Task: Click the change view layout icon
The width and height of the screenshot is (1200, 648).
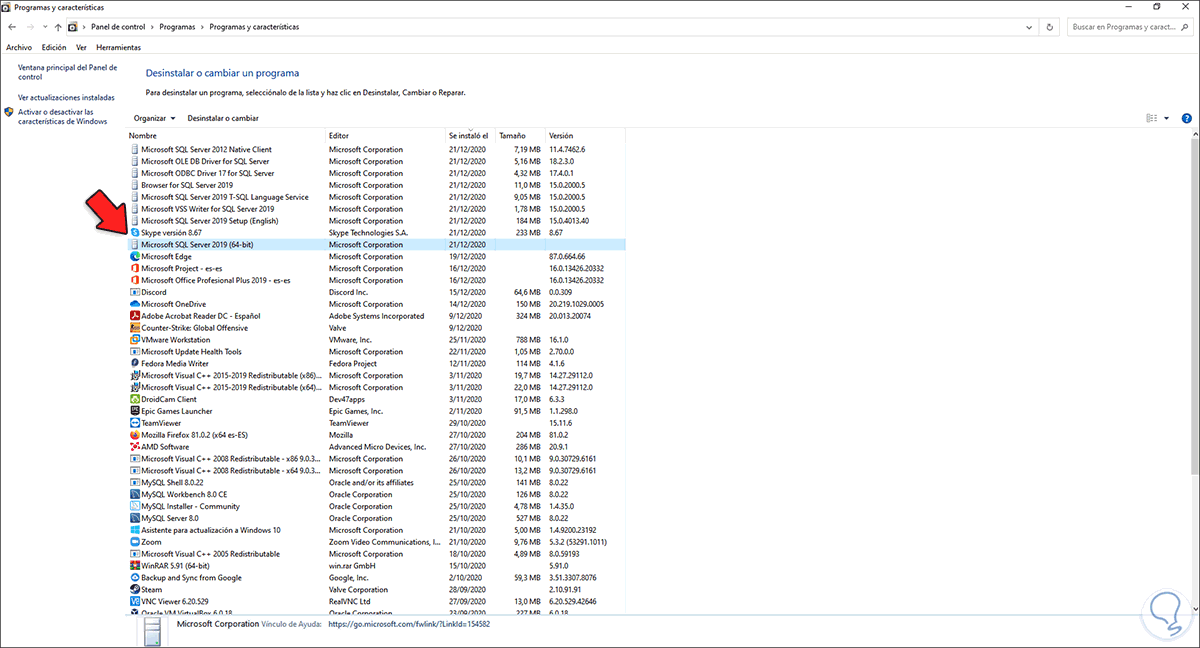Action: (1150, 118)
